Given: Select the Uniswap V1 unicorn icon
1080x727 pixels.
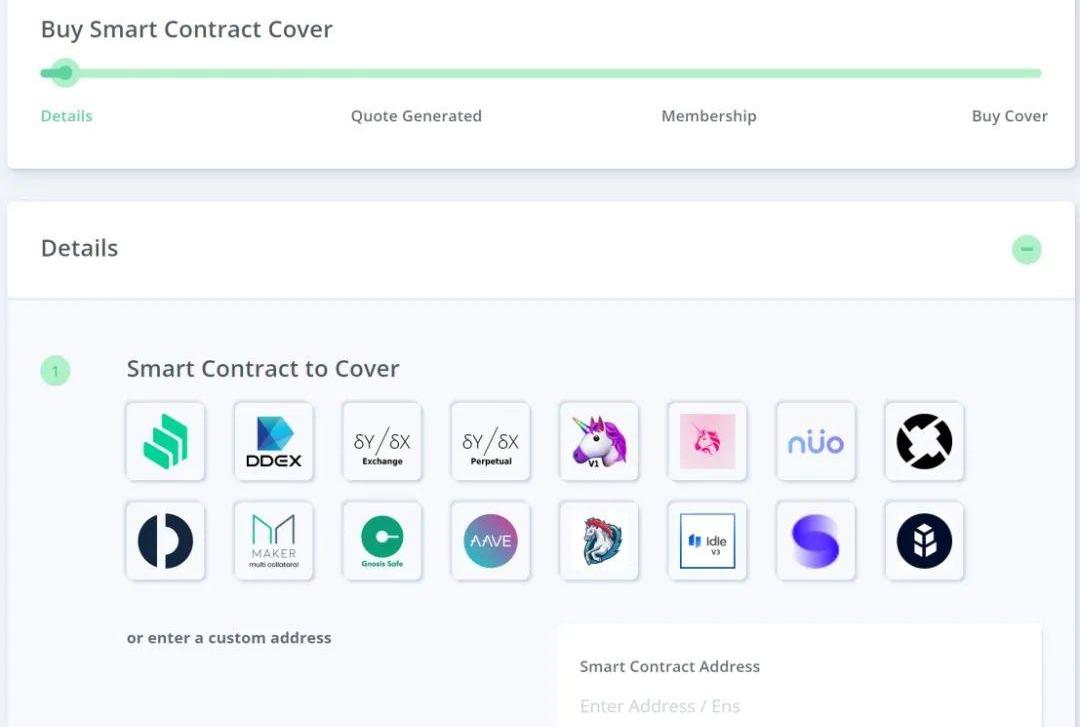Looking at the screenshot, I should 599,442.
